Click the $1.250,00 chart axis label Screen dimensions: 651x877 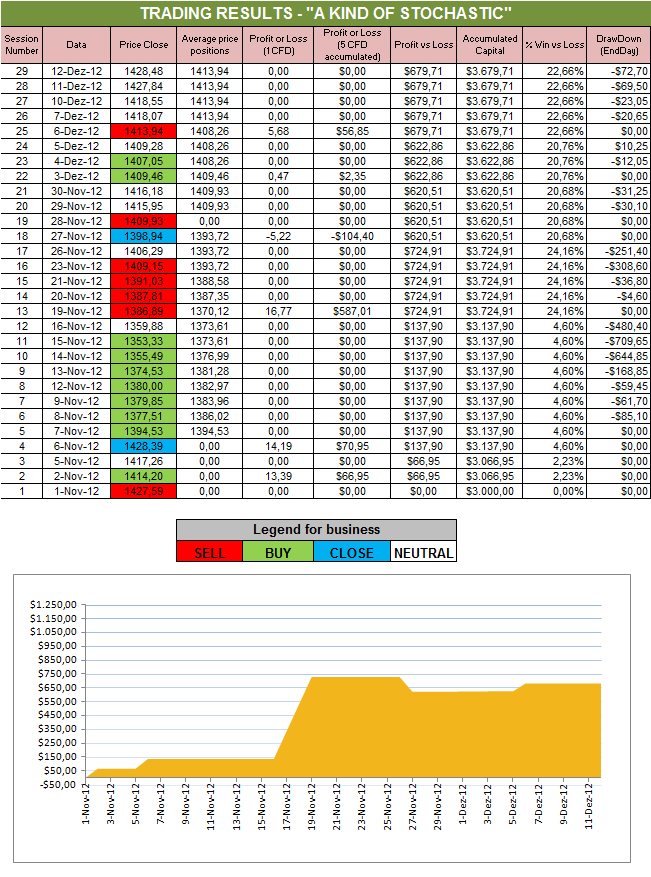(53, 605)
